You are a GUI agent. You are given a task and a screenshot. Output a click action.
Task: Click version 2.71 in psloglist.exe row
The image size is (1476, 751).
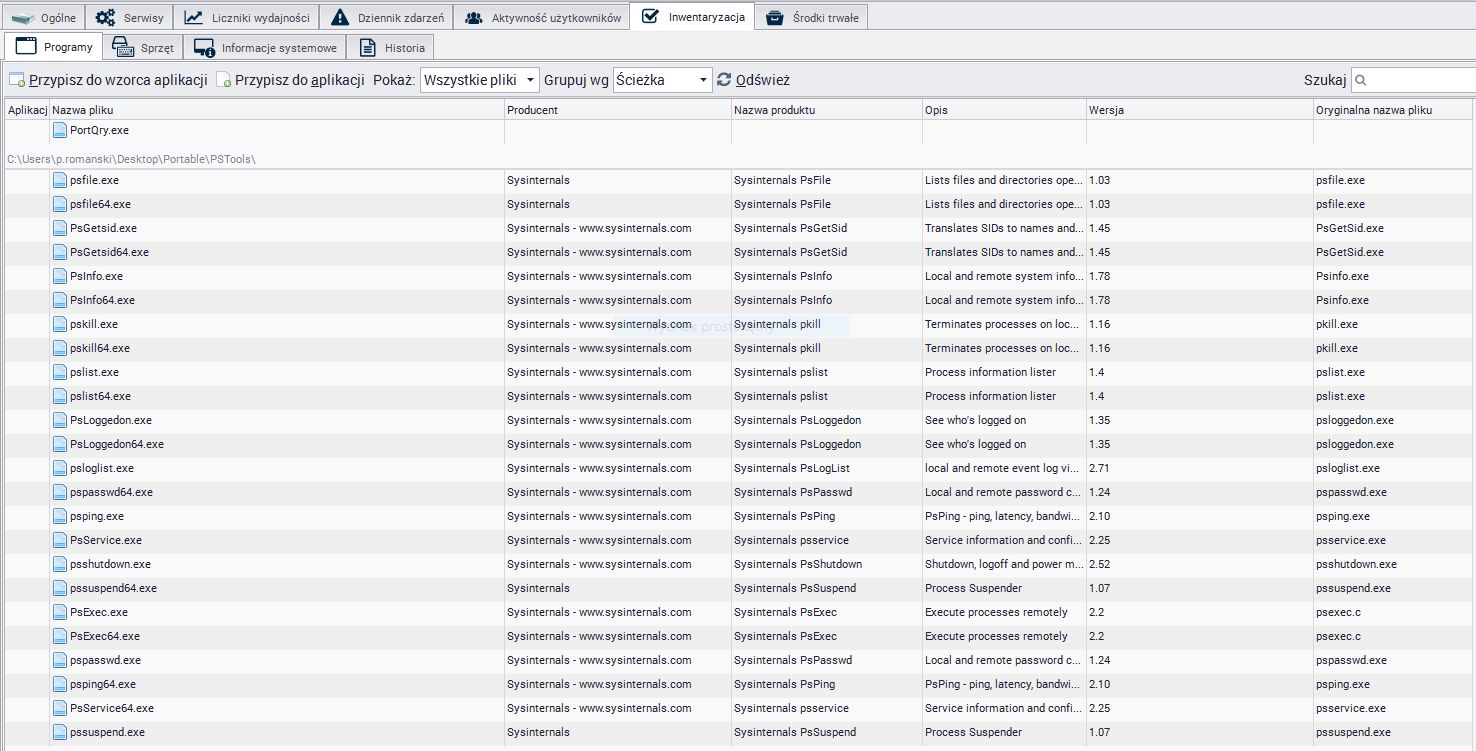click(x=1099, y=469)
